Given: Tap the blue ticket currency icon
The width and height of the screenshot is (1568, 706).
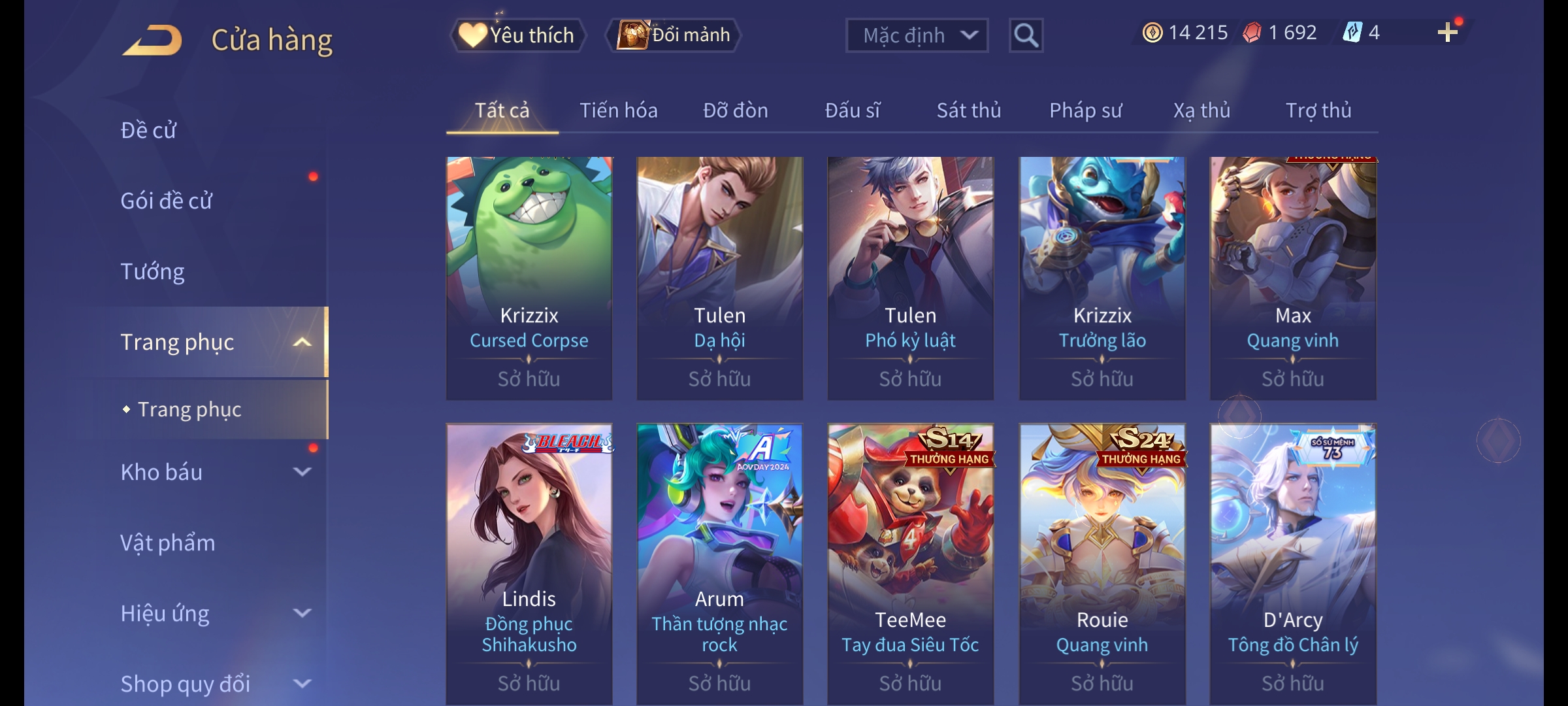Looking at the screenshot, I should [1352, 33].
